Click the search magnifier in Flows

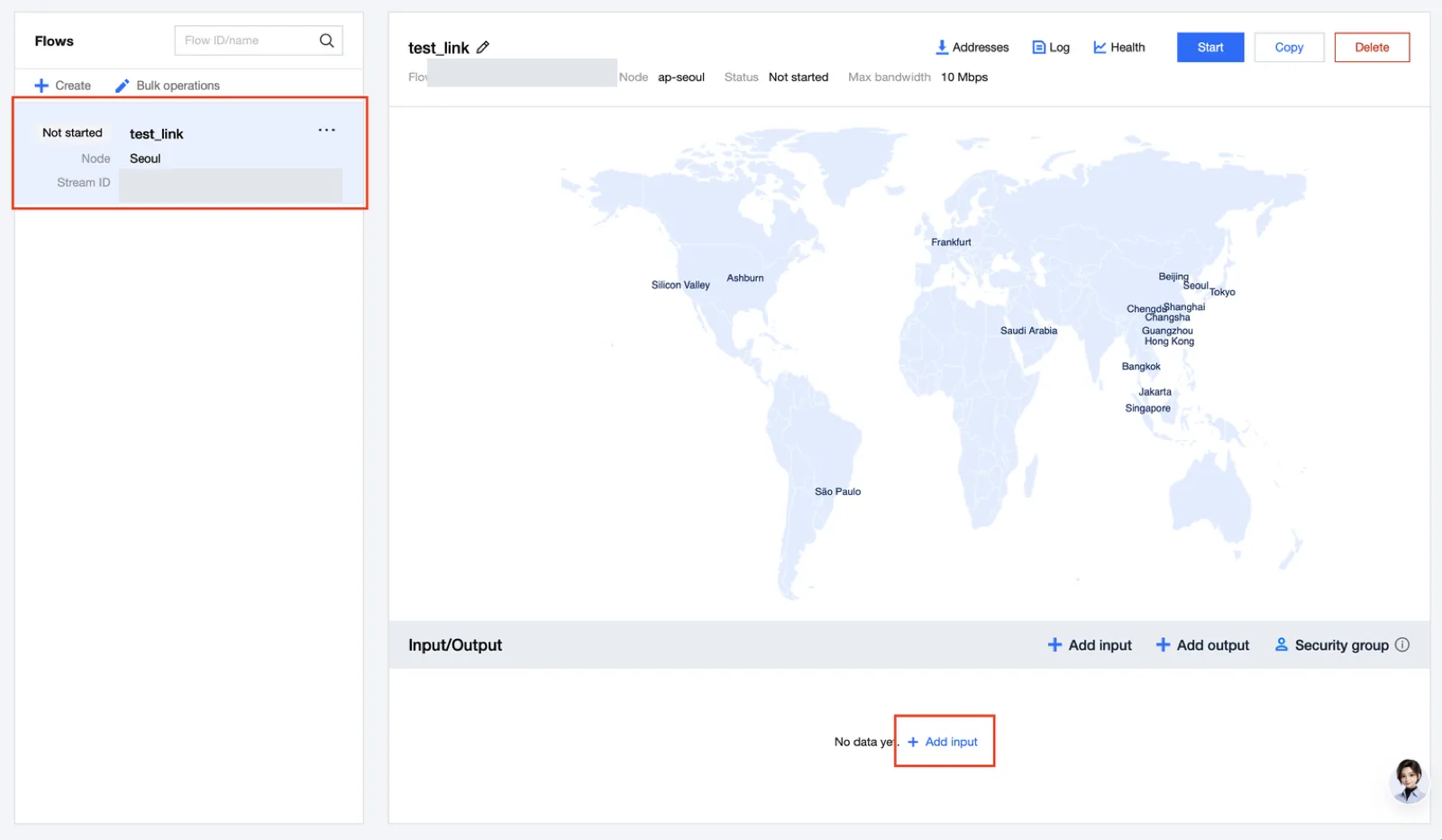click(x=326, y=41)
